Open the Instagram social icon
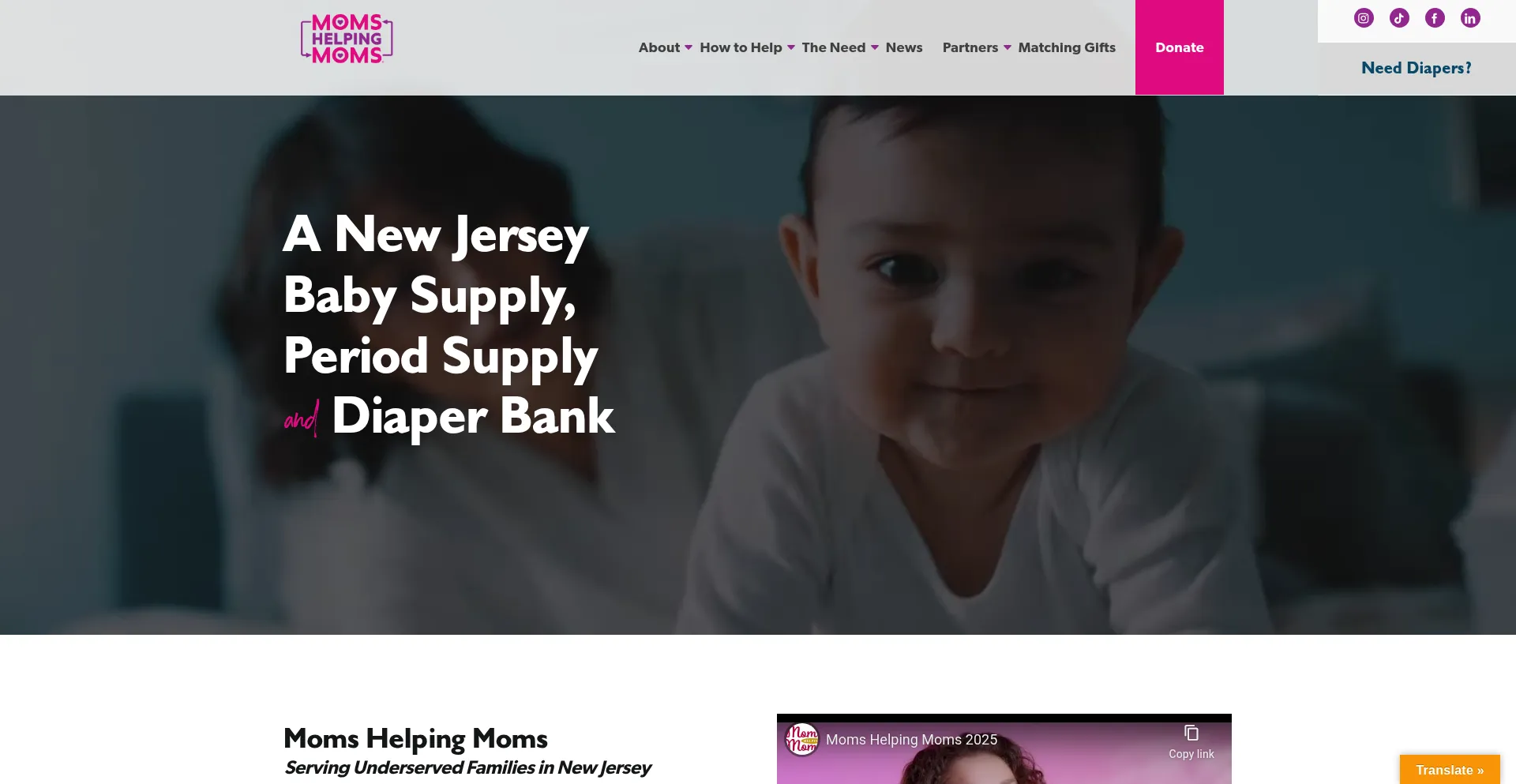This screenshot has width=1516, height=784. [x=1364, y=18]
